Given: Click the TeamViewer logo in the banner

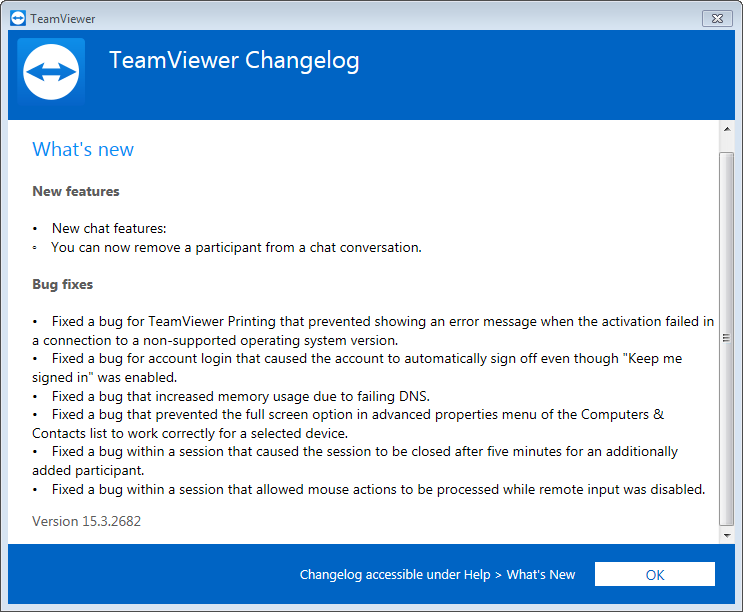Looking at the screenshot, I should click(51, 72).
